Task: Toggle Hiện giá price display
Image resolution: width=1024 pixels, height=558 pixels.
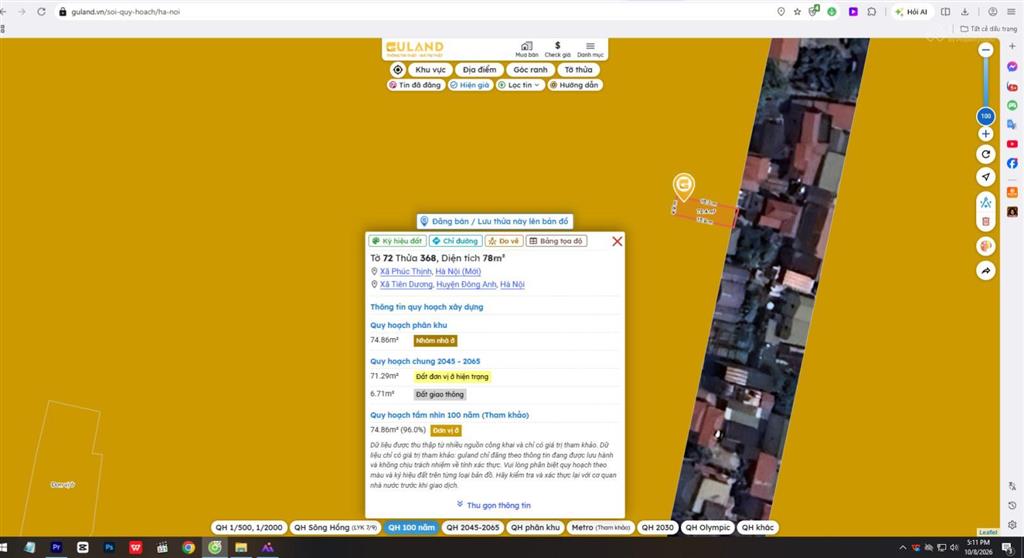Action: pyautogui.click(x=470, y=85)
